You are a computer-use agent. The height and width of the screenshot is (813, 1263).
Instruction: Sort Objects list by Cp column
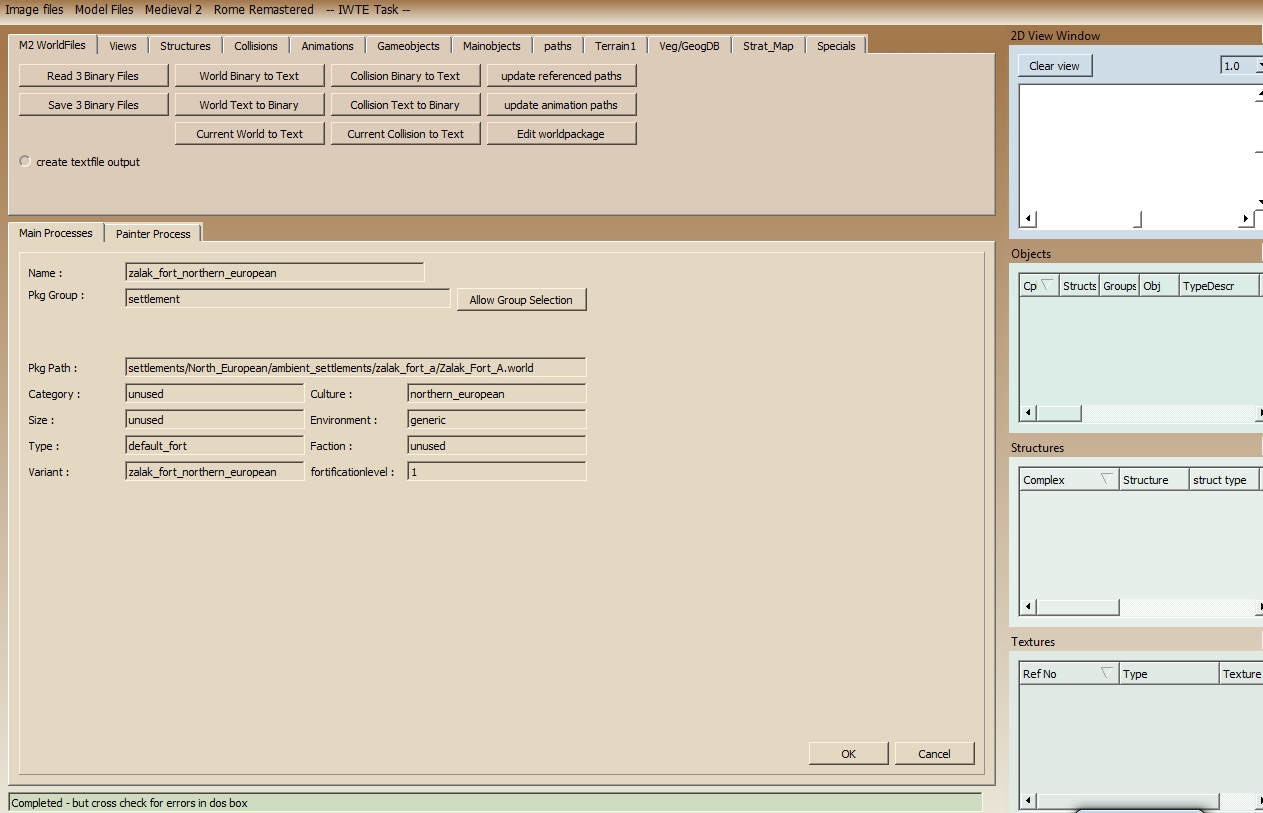(x=1039, y=286)
